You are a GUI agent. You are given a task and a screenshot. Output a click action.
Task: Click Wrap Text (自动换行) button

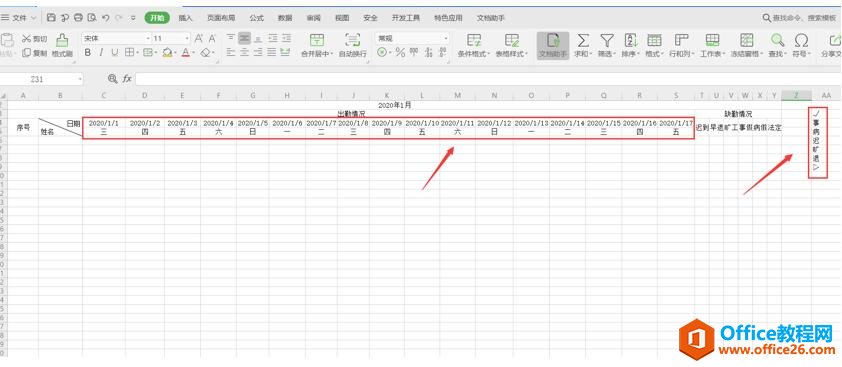(x=353, y=46)
